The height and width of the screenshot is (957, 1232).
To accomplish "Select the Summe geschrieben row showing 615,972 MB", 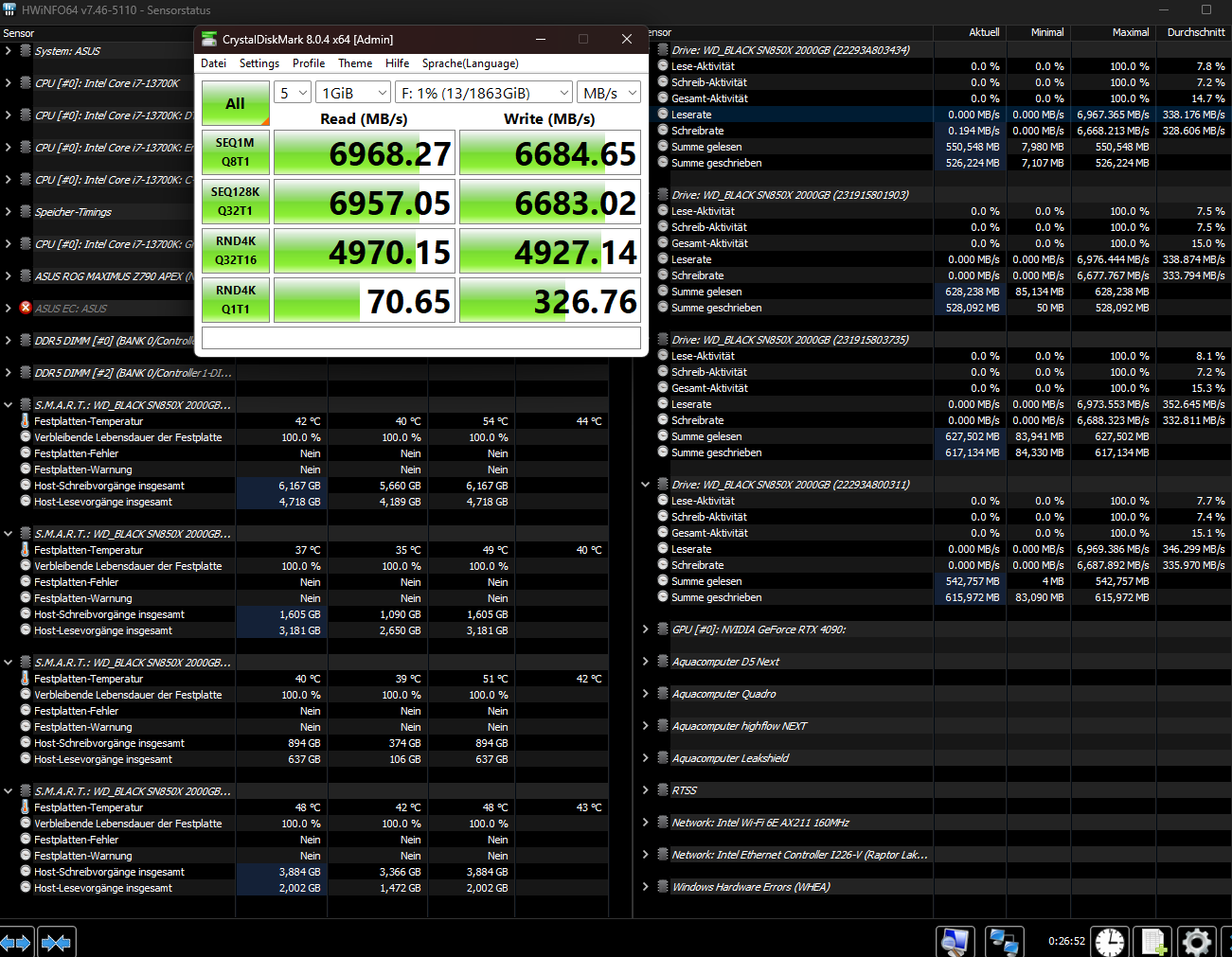I will (x=941, y=597).
